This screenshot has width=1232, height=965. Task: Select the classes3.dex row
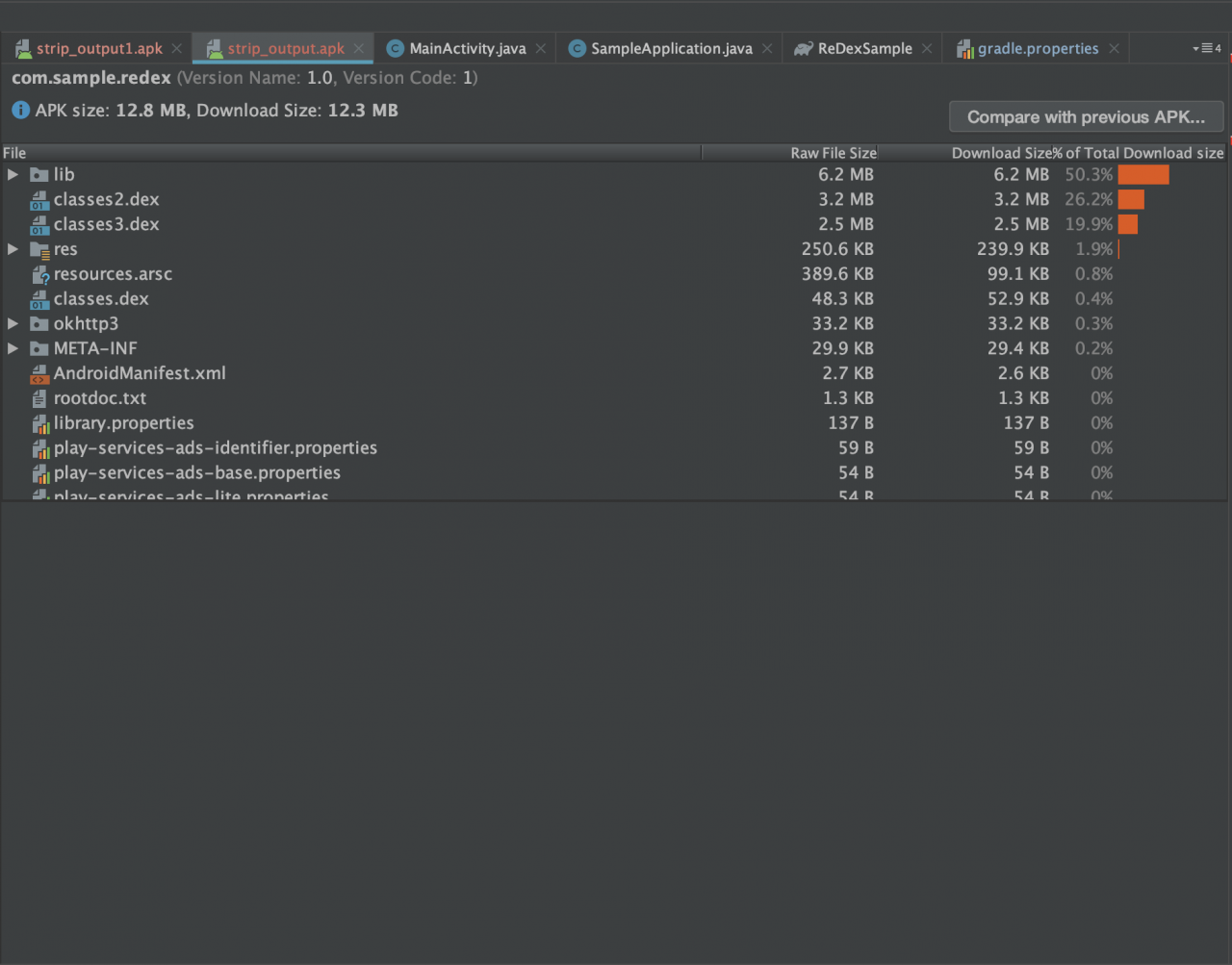pos(614,224)
